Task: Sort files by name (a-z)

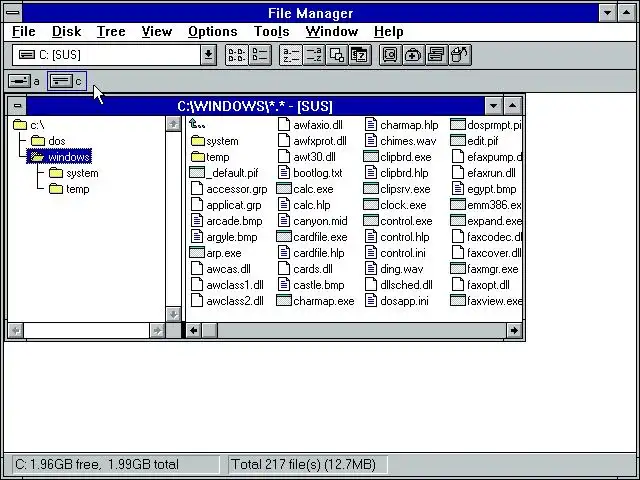Action: [291, 55]
